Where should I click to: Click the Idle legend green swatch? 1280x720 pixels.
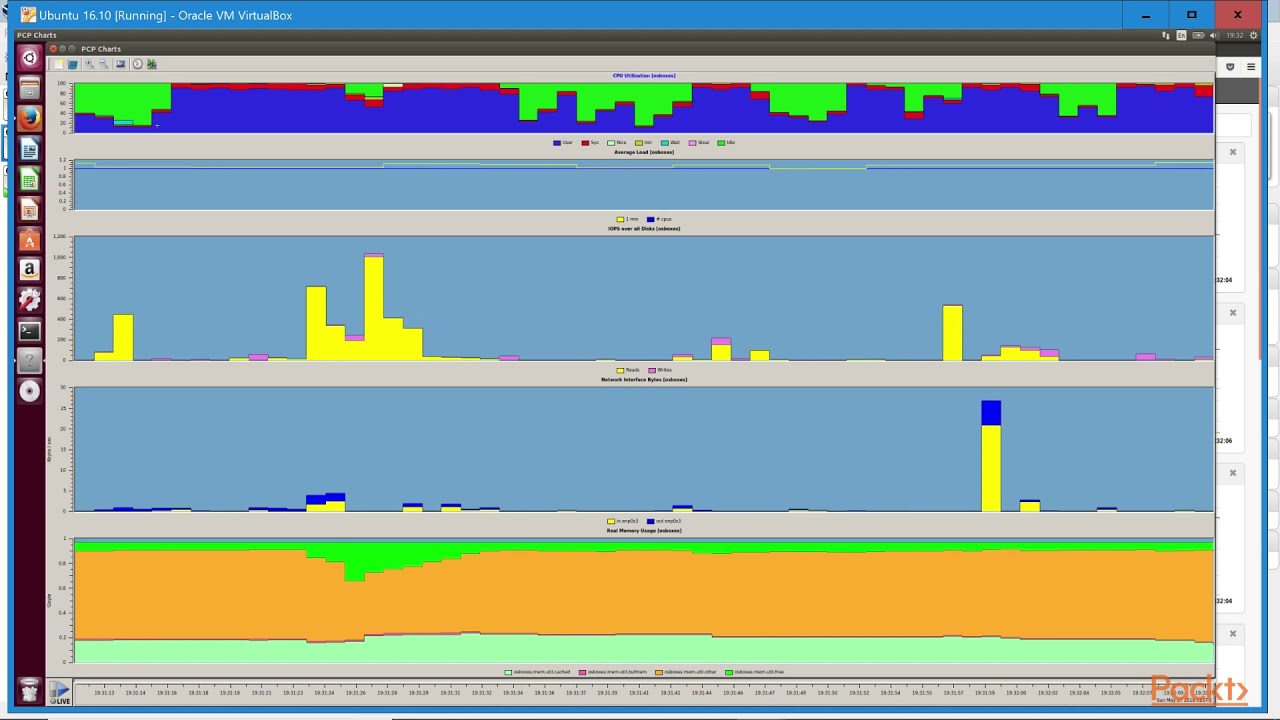coord(721,143)
